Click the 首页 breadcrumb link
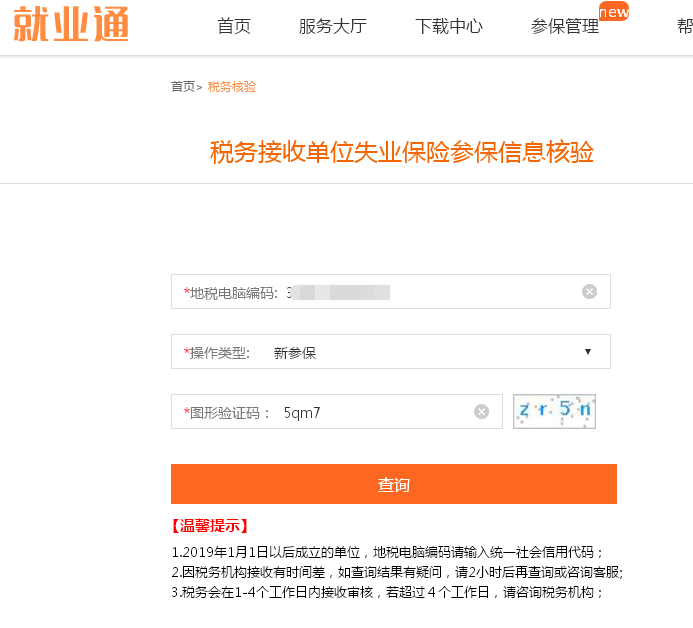The image size is (693, 628). pyautogui.click(x=183, y=87)
